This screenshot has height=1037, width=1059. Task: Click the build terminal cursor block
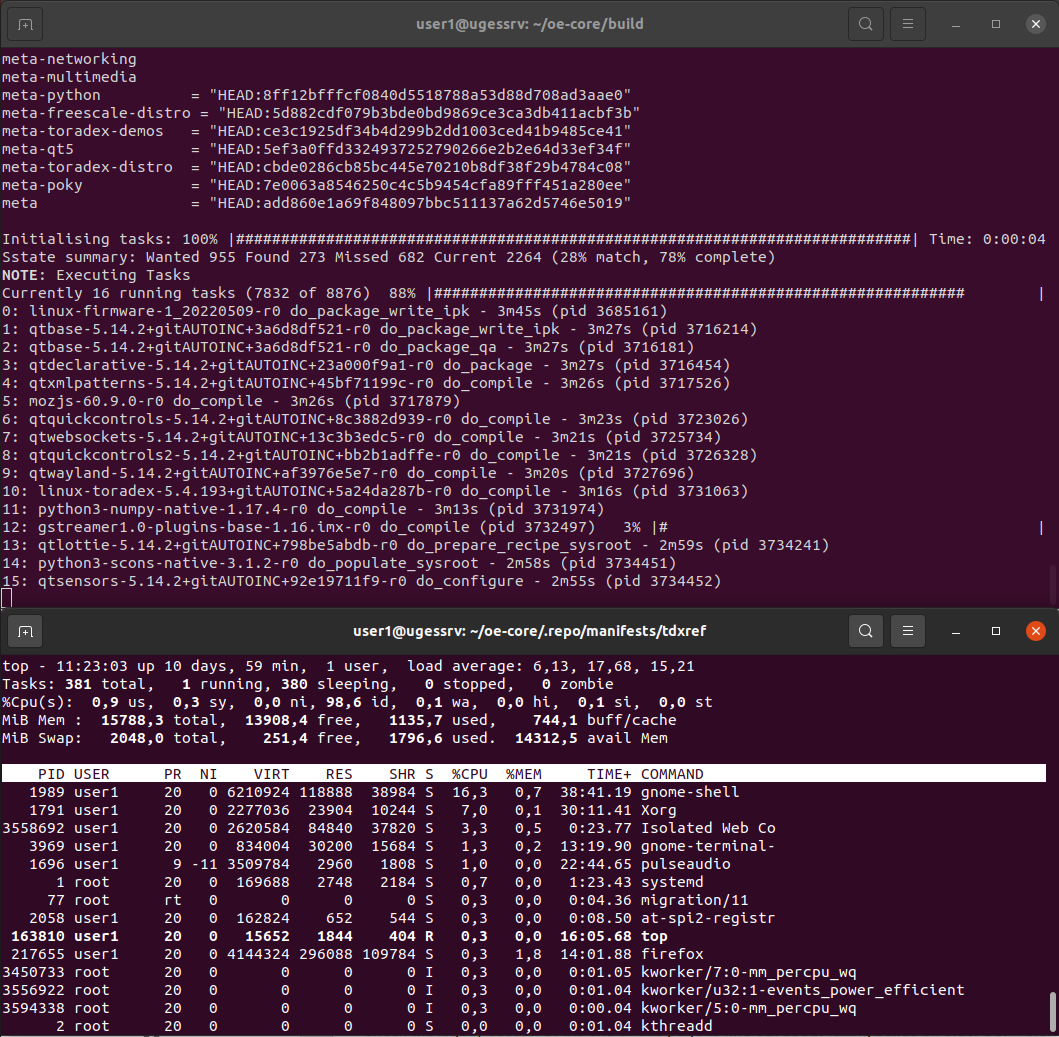tap(7, 598)
